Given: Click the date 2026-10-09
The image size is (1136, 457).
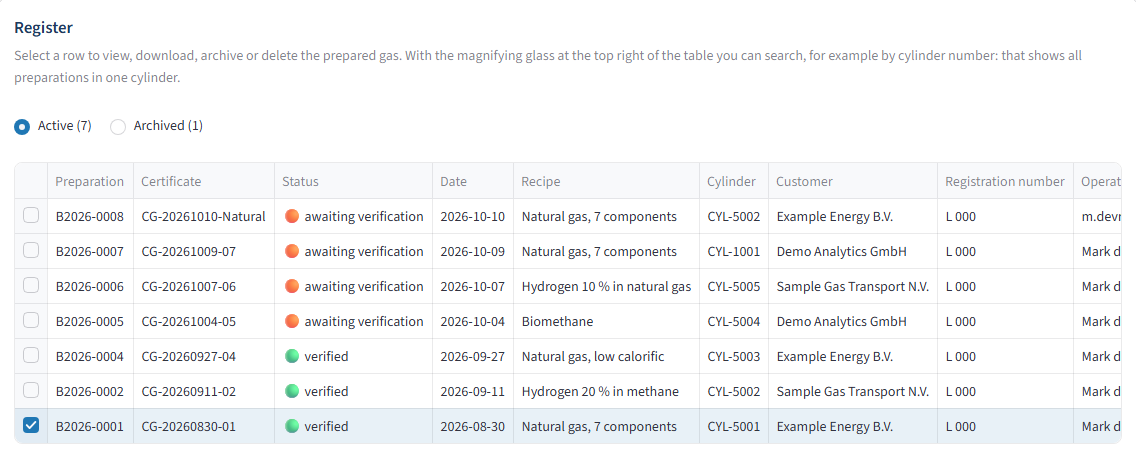Looking at the screenshot, I should coord(472,251).
